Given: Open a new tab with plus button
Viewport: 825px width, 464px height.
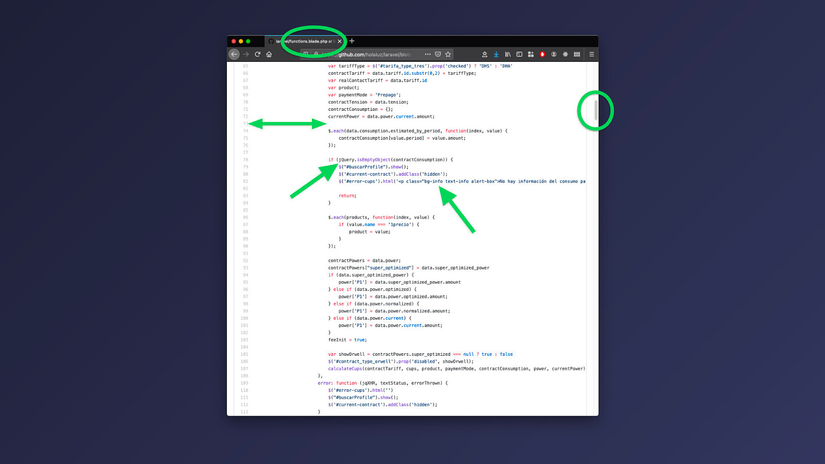Looking at the screenshot, I should 352,41.
